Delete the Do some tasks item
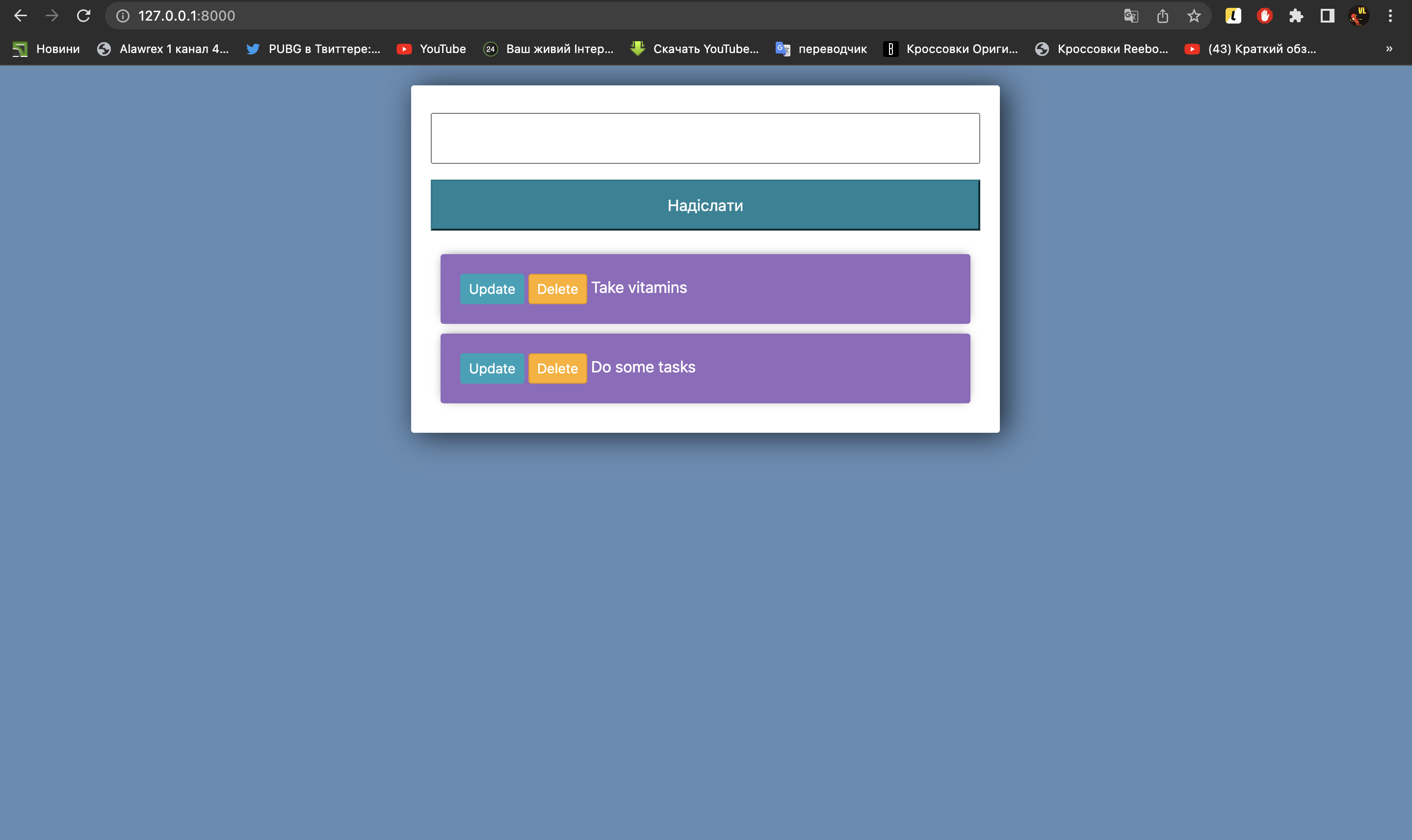Image resolution: width=1412 pixels, height=840 pixels. point(557,368)
